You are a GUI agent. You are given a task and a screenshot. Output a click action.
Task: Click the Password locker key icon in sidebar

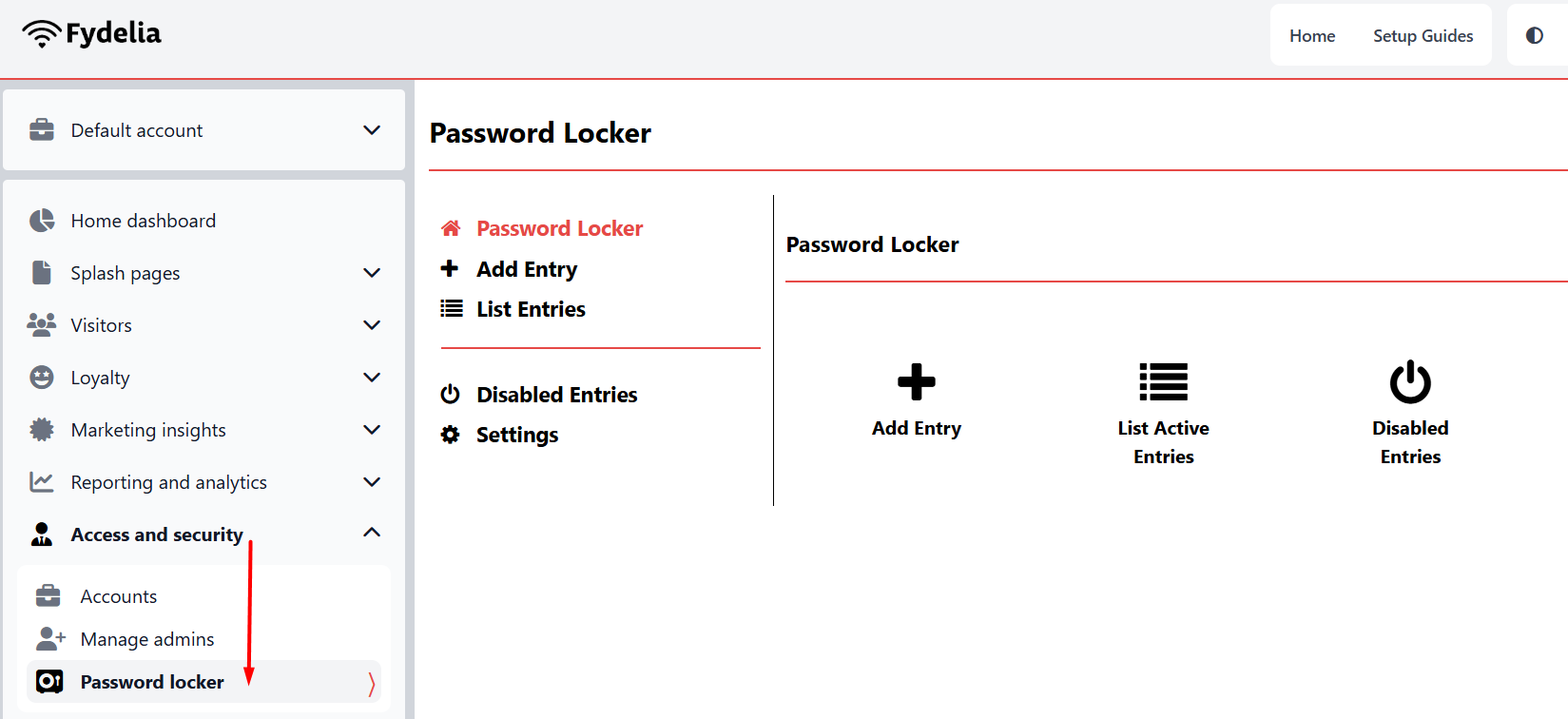pyautogui.click(x=49, y=681)
